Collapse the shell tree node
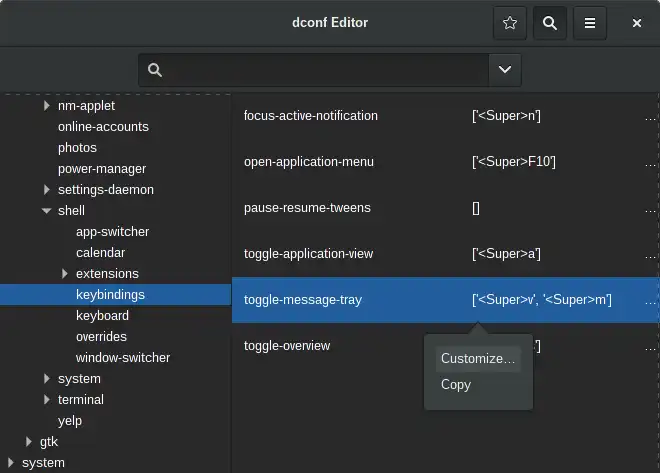This screenshot has width=660, height=473. (x=46, y=210)
